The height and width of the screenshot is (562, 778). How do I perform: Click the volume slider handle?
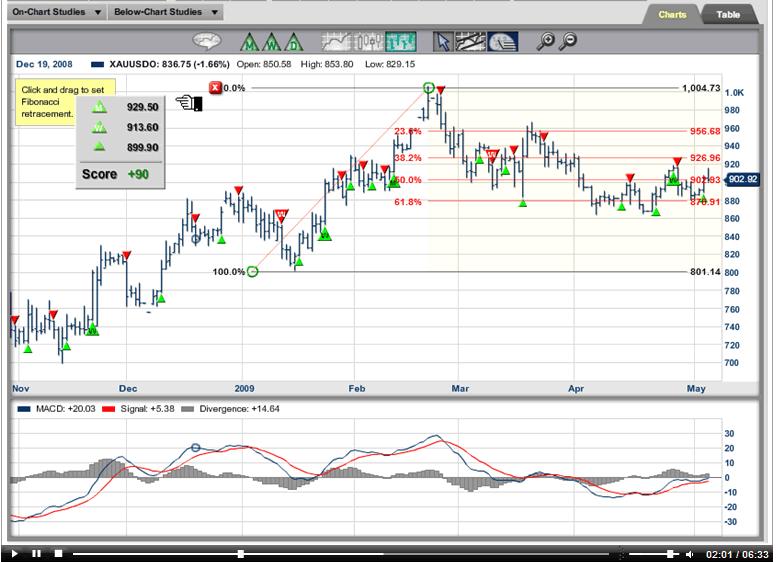(670, 554)
